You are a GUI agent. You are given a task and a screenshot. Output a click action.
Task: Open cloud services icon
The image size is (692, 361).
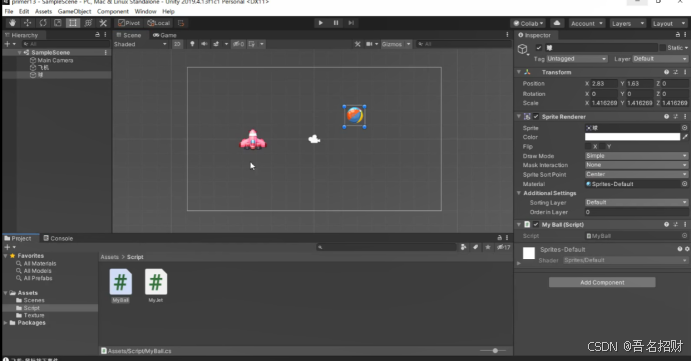click(557, 23)
